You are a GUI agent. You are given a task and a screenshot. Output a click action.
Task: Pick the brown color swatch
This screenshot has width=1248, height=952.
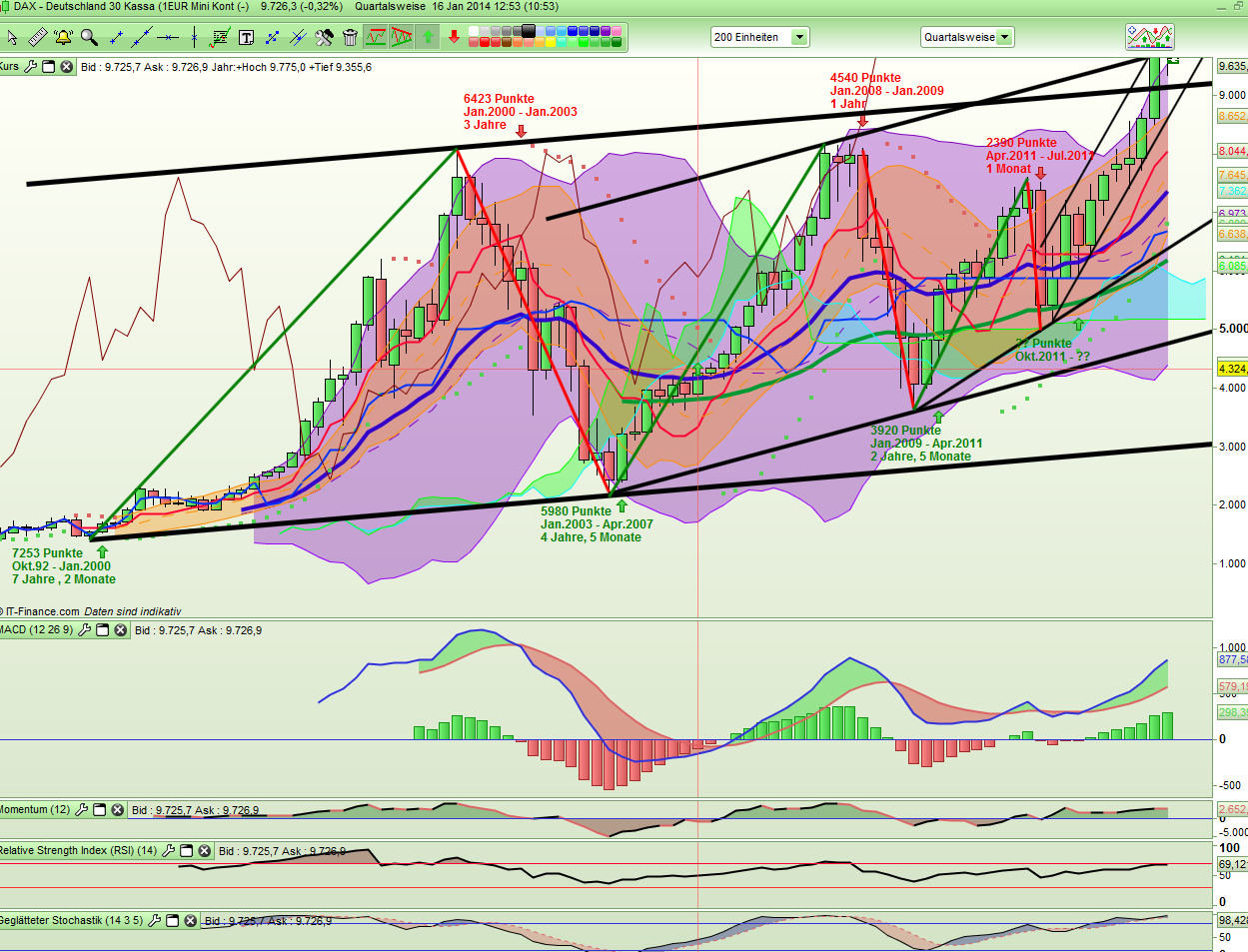(x=507, y=43)
